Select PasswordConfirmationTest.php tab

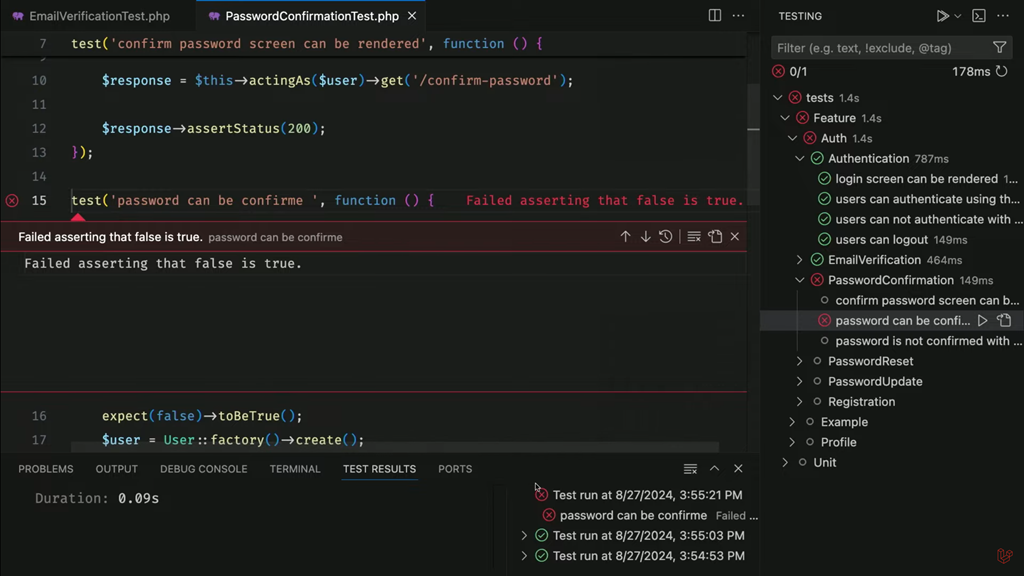312,16
